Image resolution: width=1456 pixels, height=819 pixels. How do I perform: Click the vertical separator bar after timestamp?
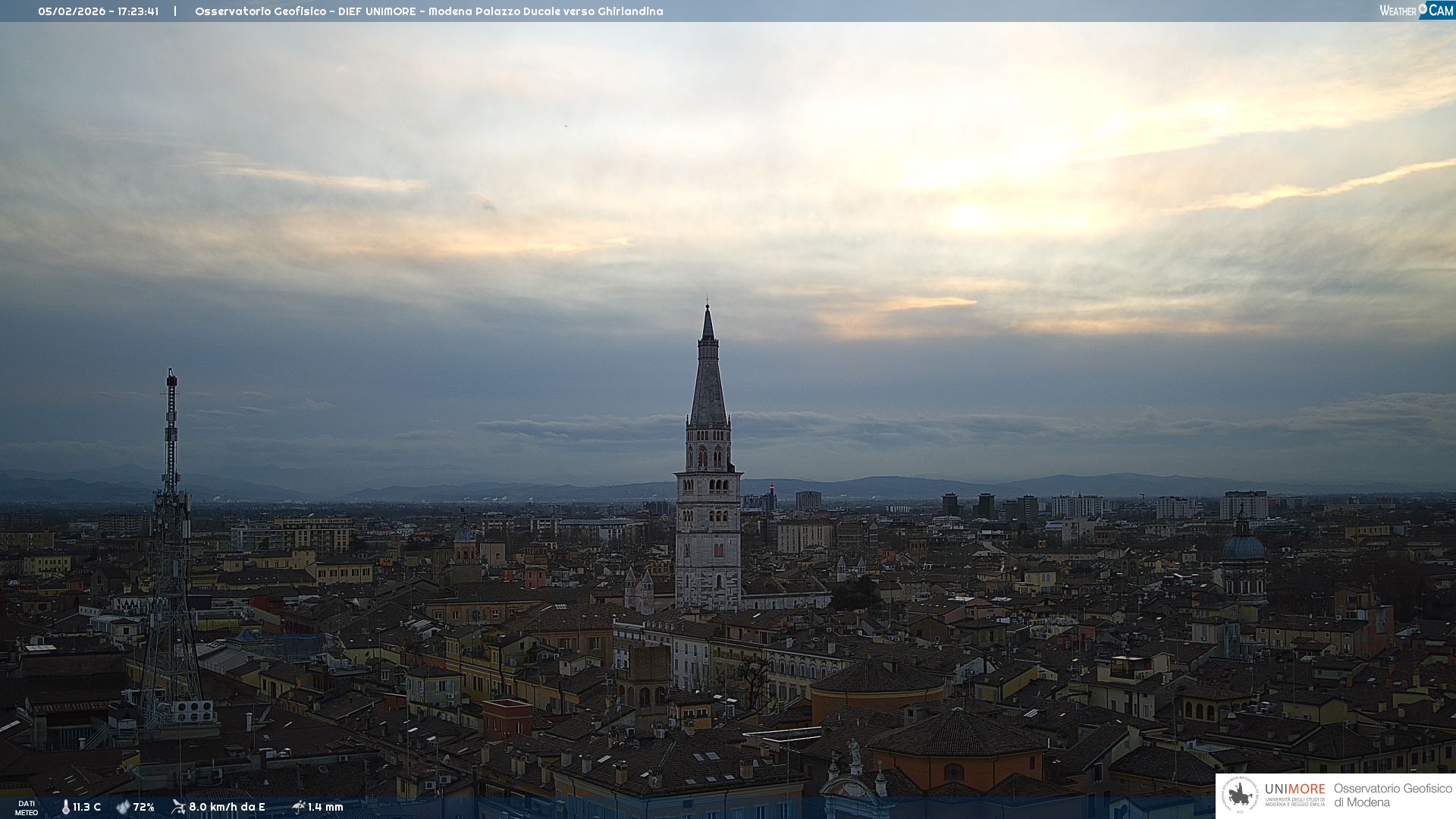click(175, 11)
